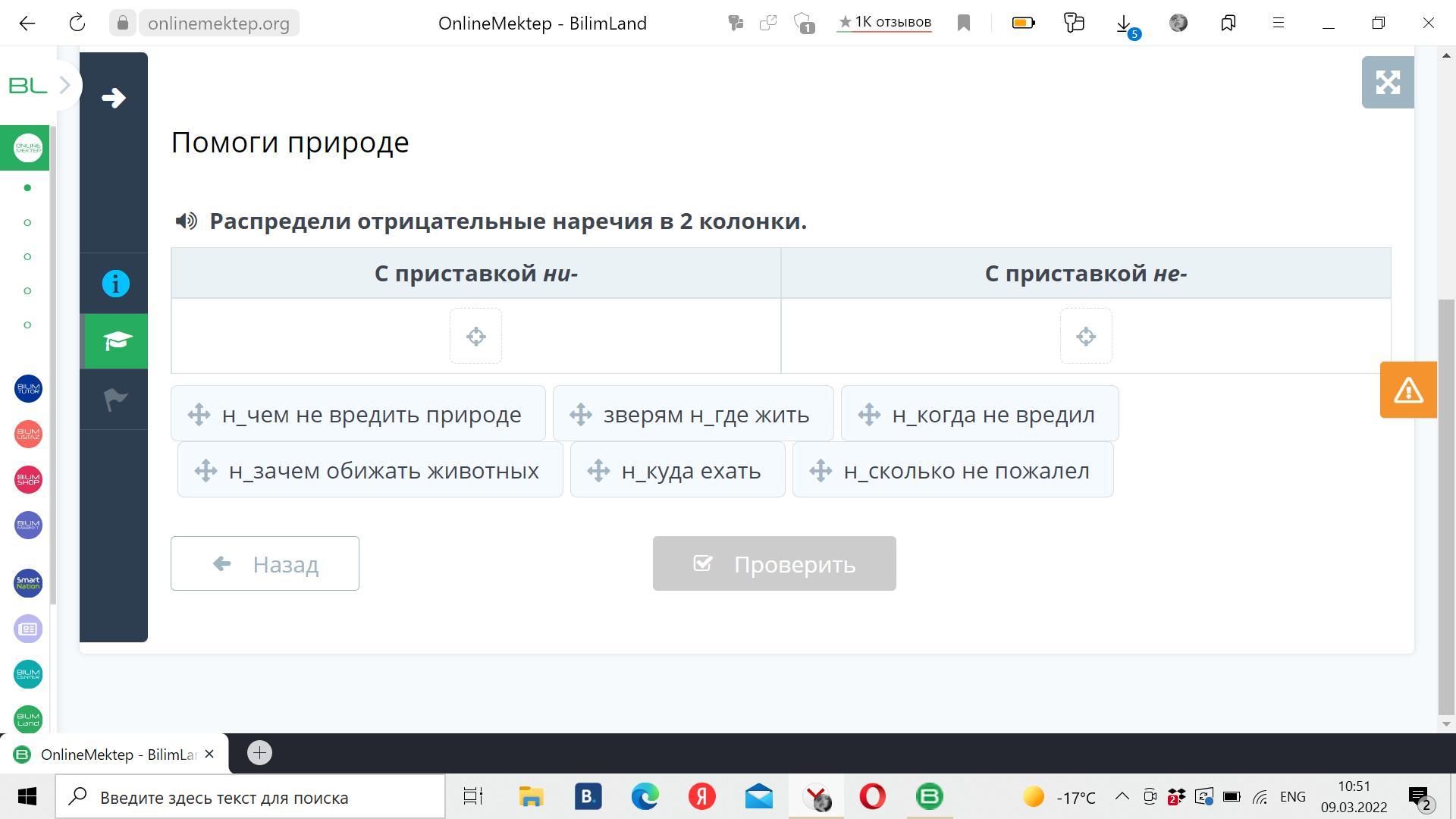Image resolution: width=1456 pixels, height=819 pixels.
Task: Click the Назад button
Action: click(x=265, y=563)
